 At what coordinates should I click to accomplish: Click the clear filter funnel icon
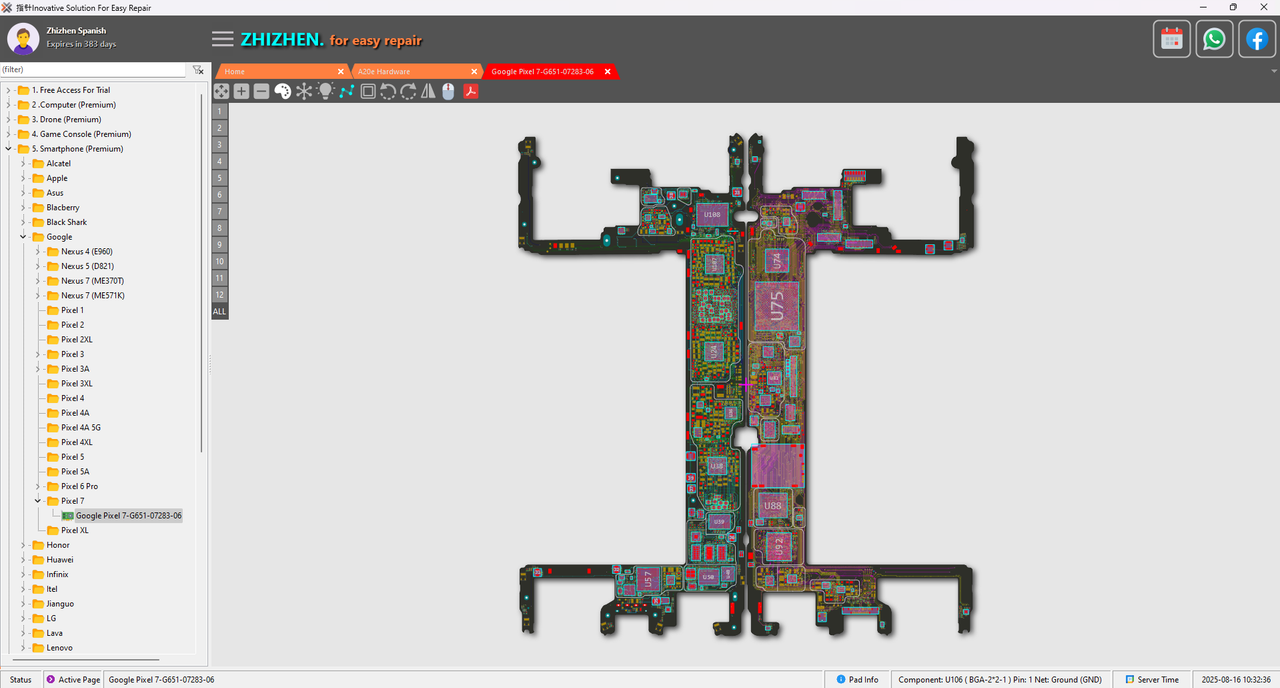pyautogui.click(x=198, y=70)
